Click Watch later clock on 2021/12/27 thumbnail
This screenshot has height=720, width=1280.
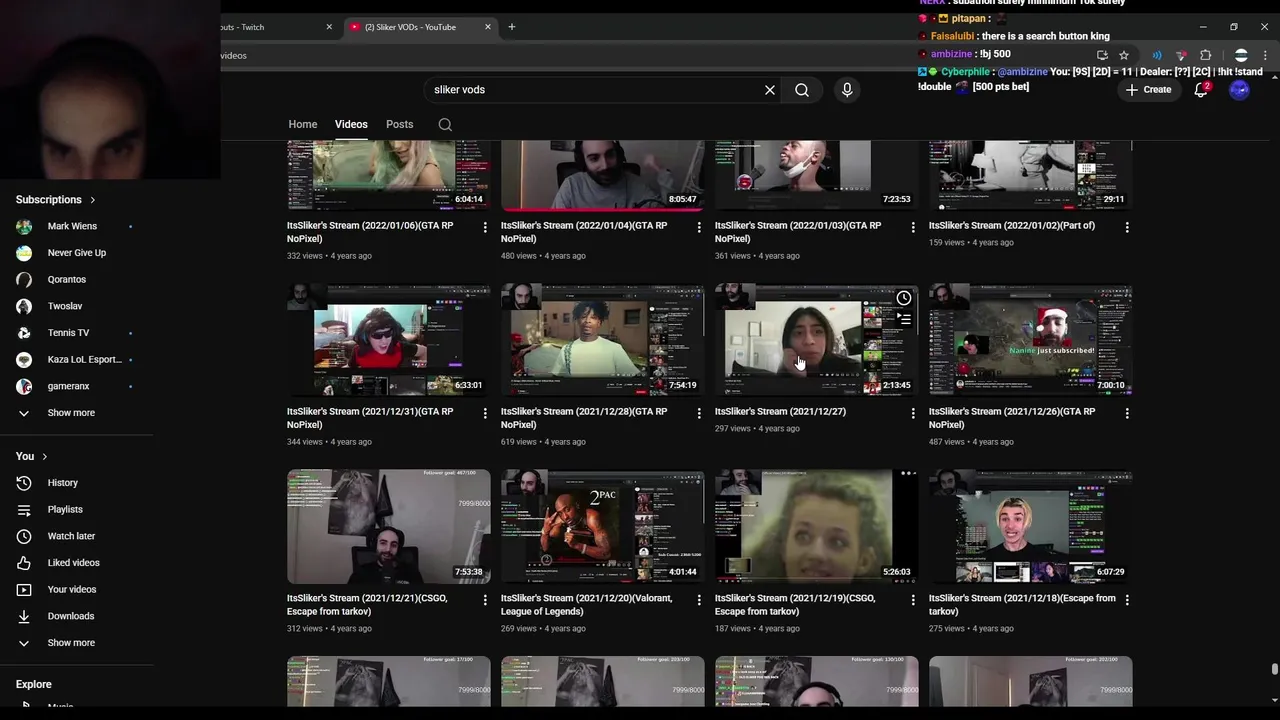(x=904, y=298)
